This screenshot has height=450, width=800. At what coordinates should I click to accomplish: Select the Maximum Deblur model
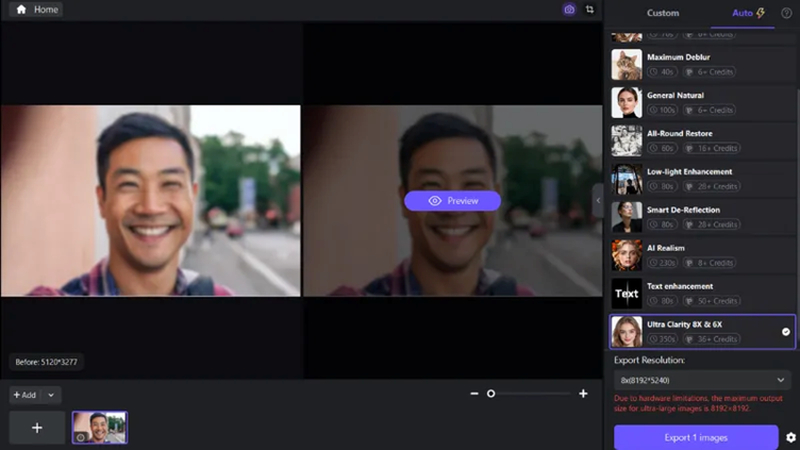[702, 64]
